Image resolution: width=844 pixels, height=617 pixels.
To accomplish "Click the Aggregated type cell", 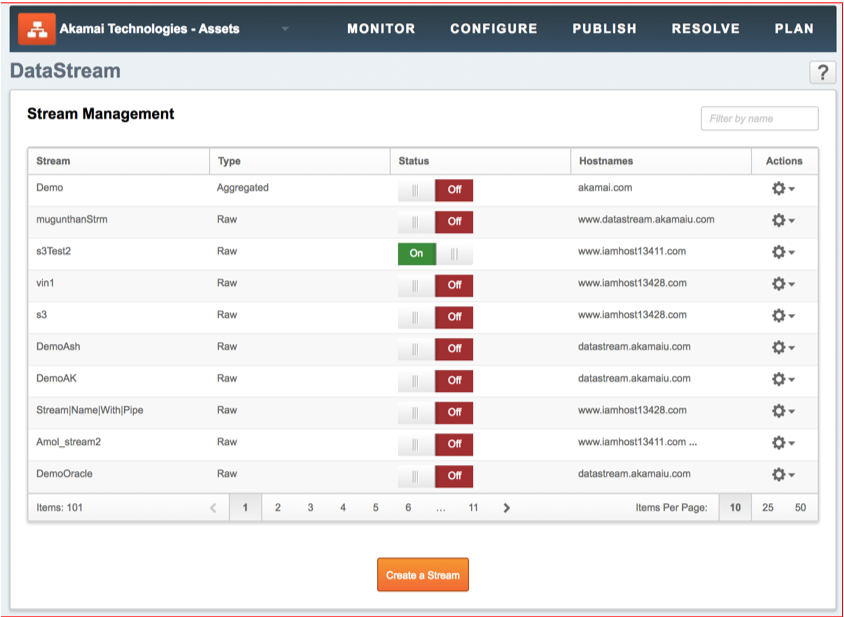I will click(x=243, y=188).
